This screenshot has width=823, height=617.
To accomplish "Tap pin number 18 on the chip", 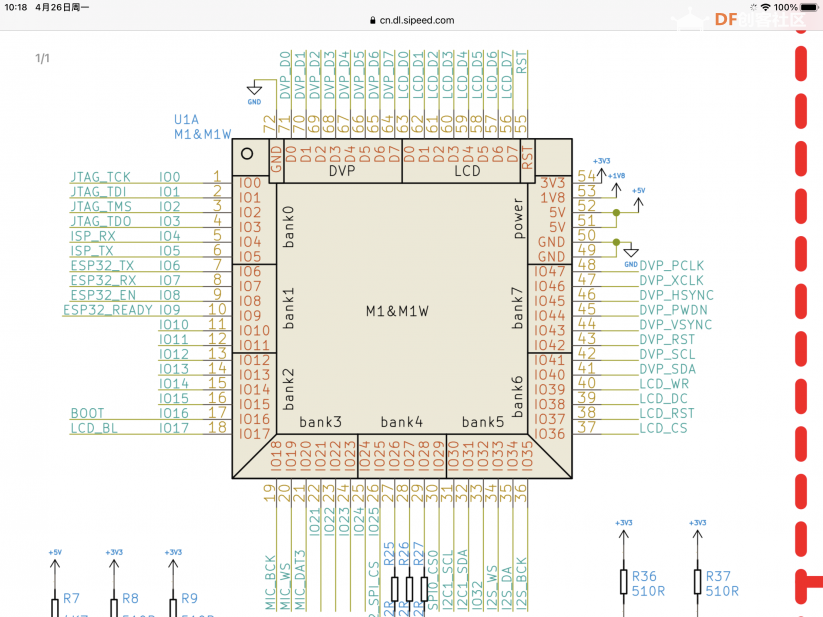I will (217, 428).
